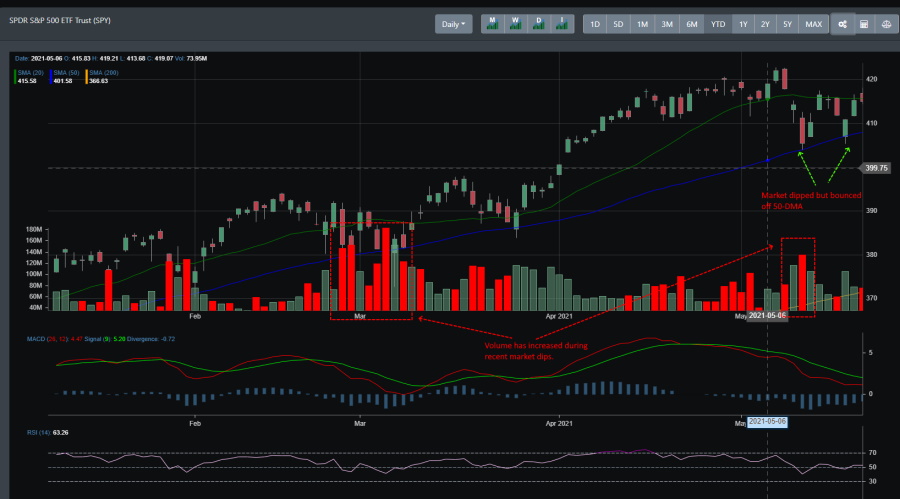Switch to weekly bars with W chart icon
Screen dimensions: 900x499
pos(515,24)
